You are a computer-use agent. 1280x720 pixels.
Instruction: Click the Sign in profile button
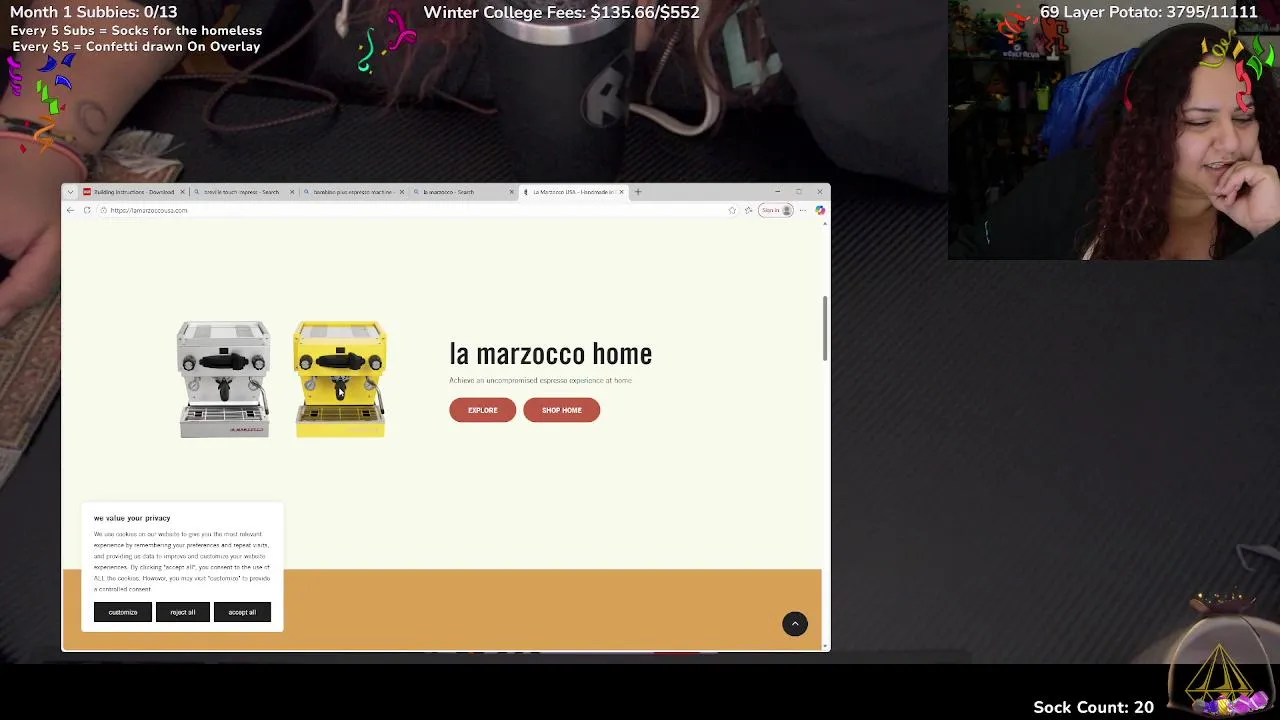tap(776, 210)
